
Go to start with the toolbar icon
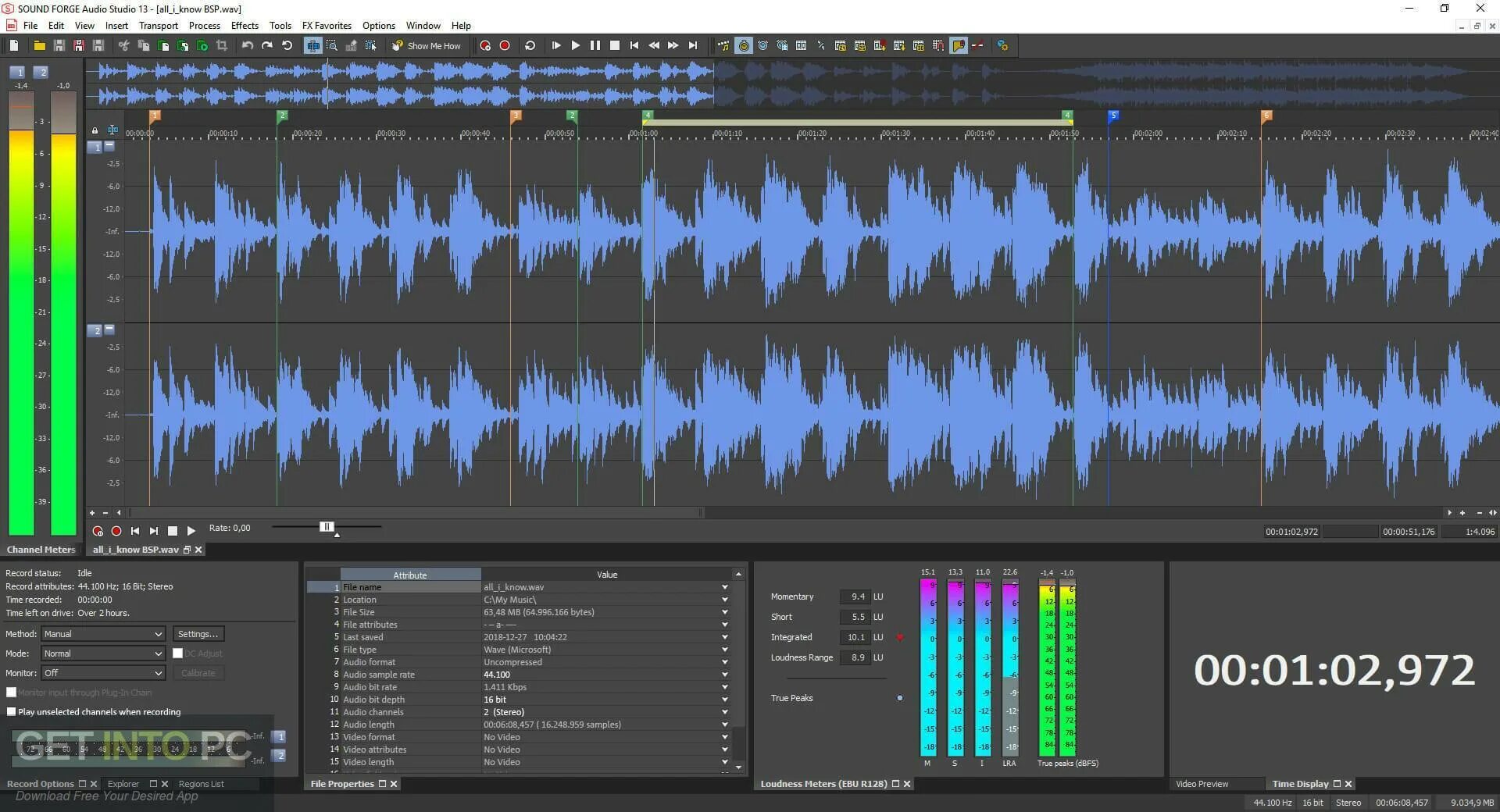pos(634,45)
